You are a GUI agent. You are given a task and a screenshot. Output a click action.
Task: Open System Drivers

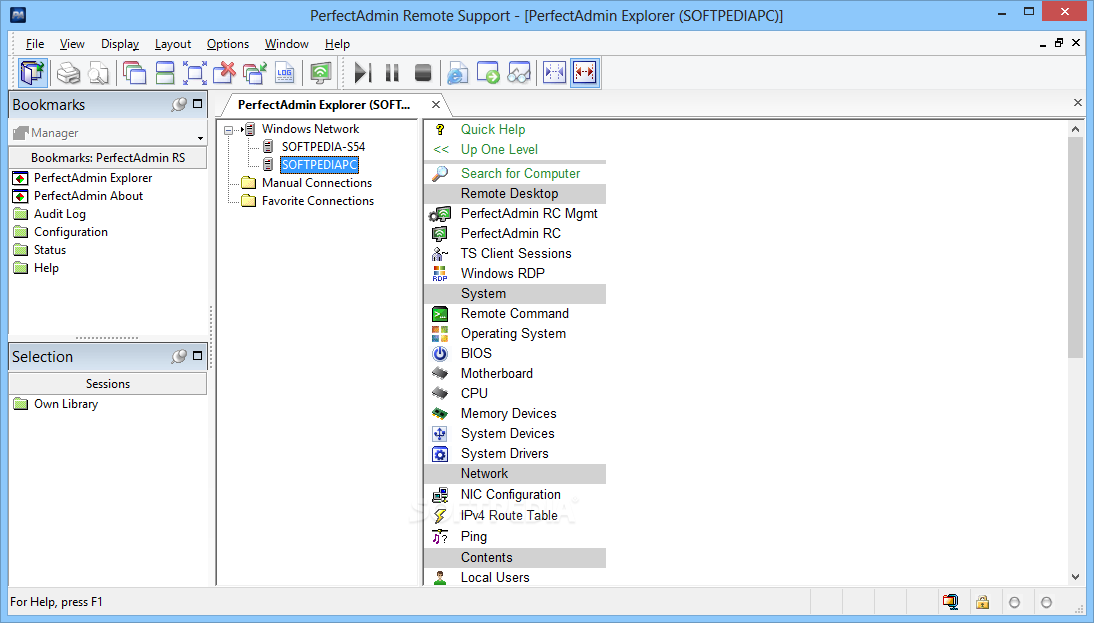pyautogui.click(x=504, y=453)
